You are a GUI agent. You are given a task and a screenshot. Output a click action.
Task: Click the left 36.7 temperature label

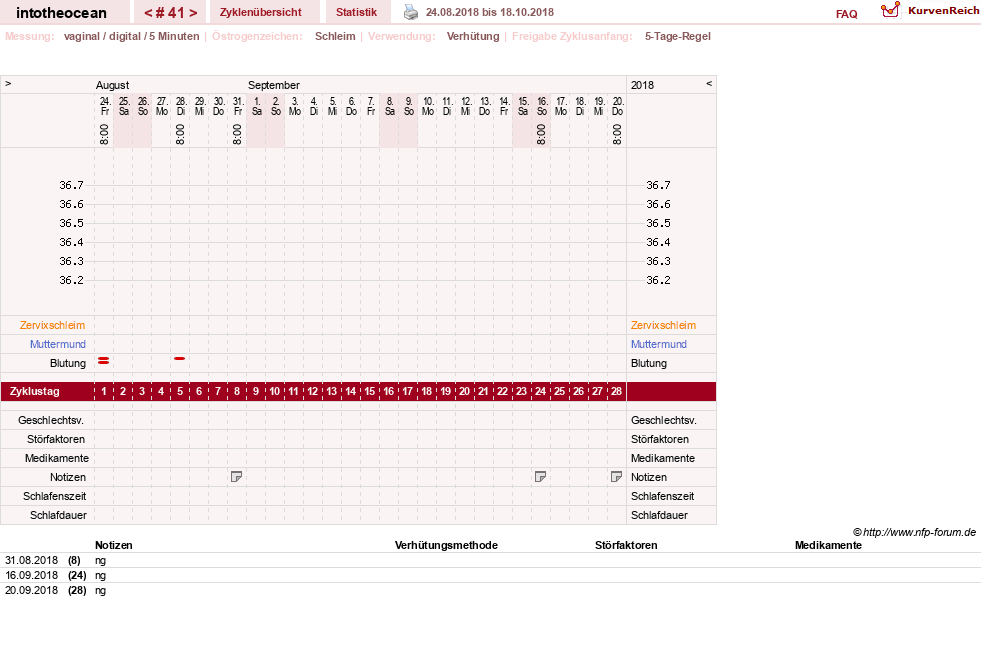coord(71,185)
